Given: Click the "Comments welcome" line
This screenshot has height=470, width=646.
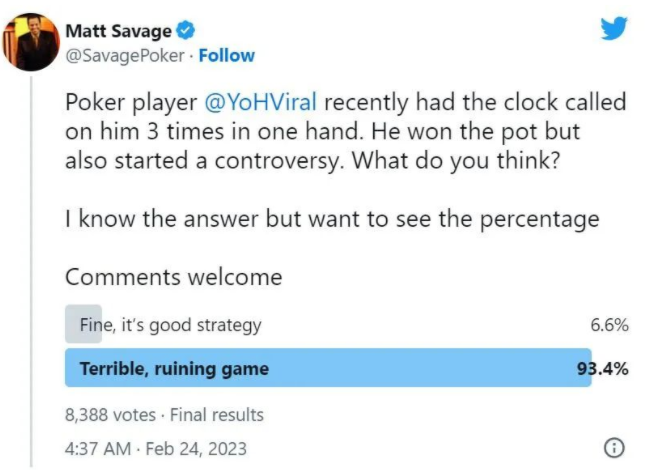Looking at the screenshot, I should click(174, 277).
